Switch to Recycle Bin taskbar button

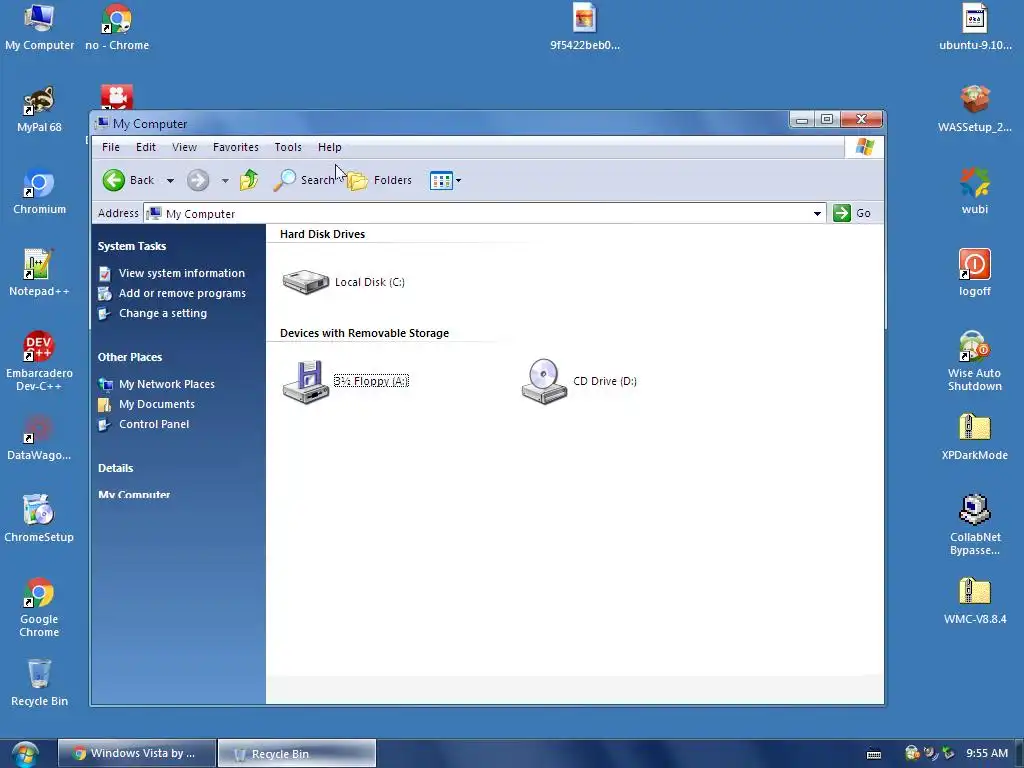tap(297, 753)
